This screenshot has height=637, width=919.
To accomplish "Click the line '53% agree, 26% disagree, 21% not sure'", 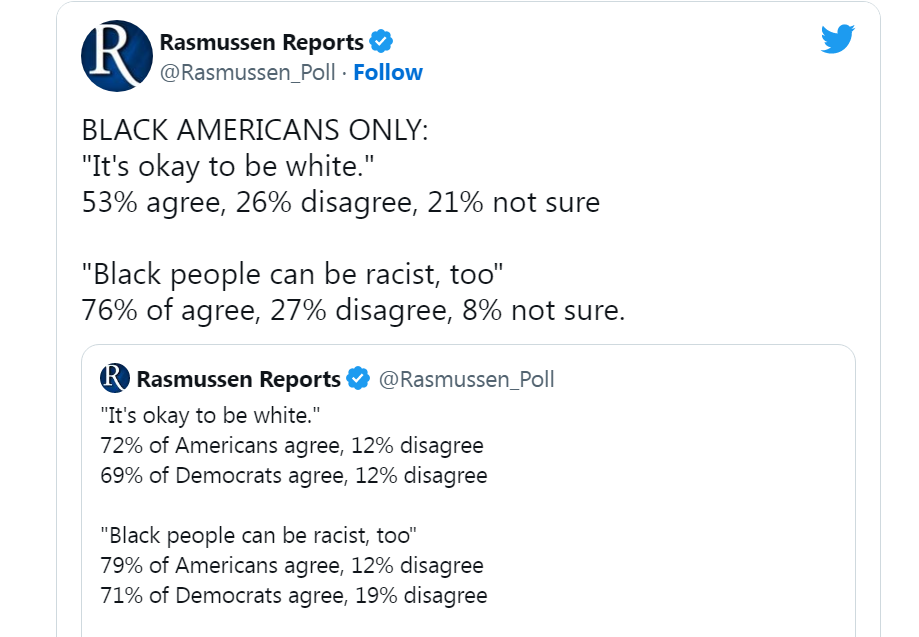I will 341,202.
